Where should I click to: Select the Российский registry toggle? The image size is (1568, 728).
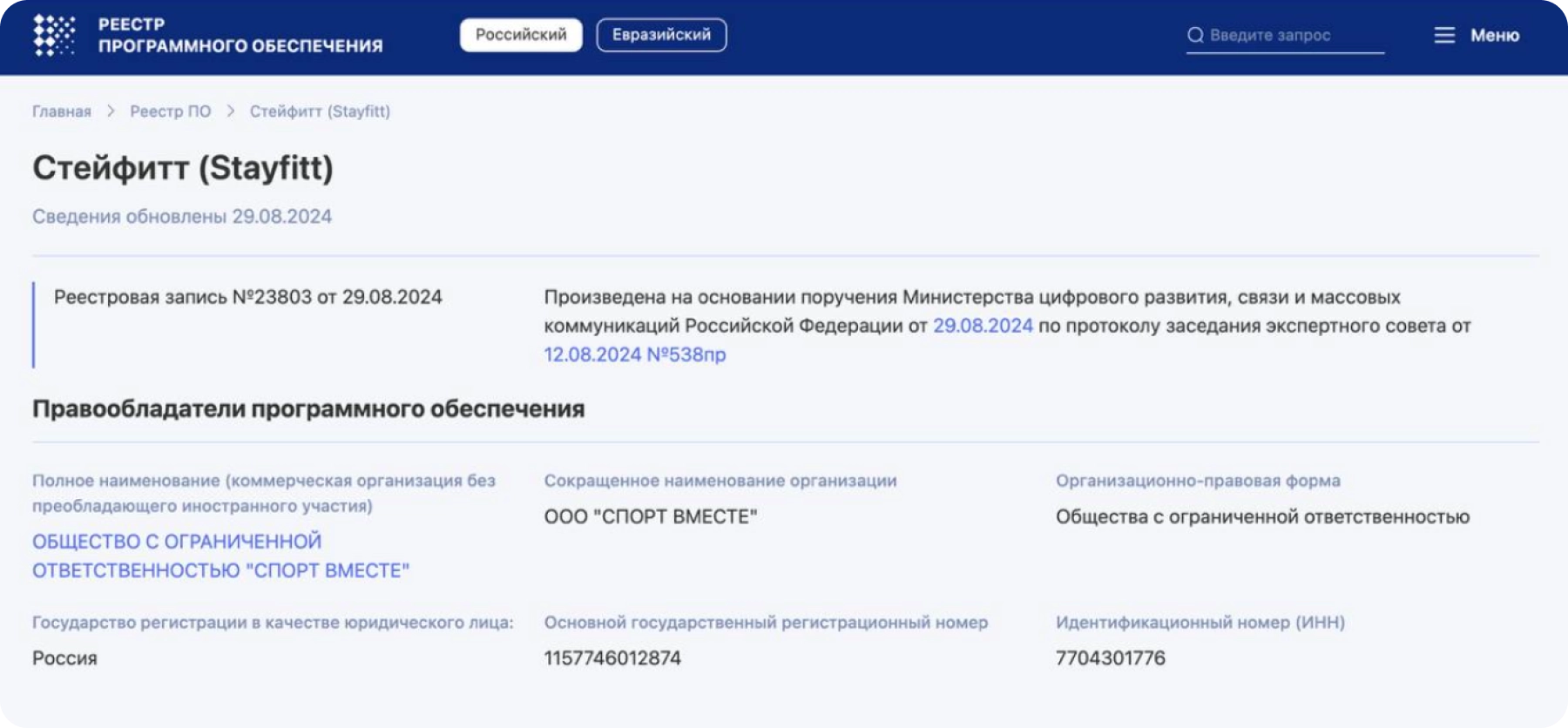point(521,35)
